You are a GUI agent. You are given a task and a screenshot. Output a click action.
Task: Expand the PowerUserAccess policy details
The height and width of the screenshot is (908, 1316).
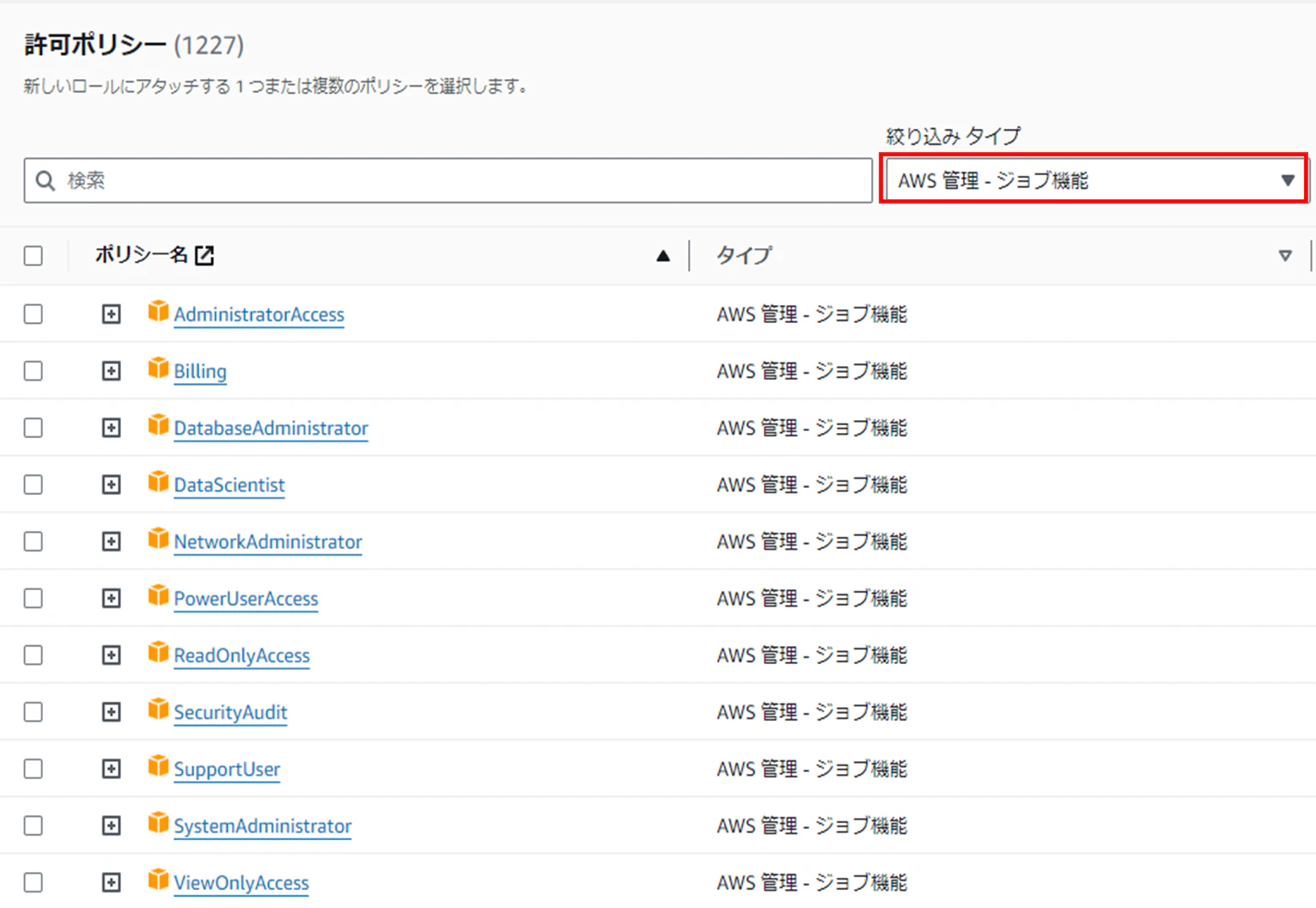click(112, 598)
